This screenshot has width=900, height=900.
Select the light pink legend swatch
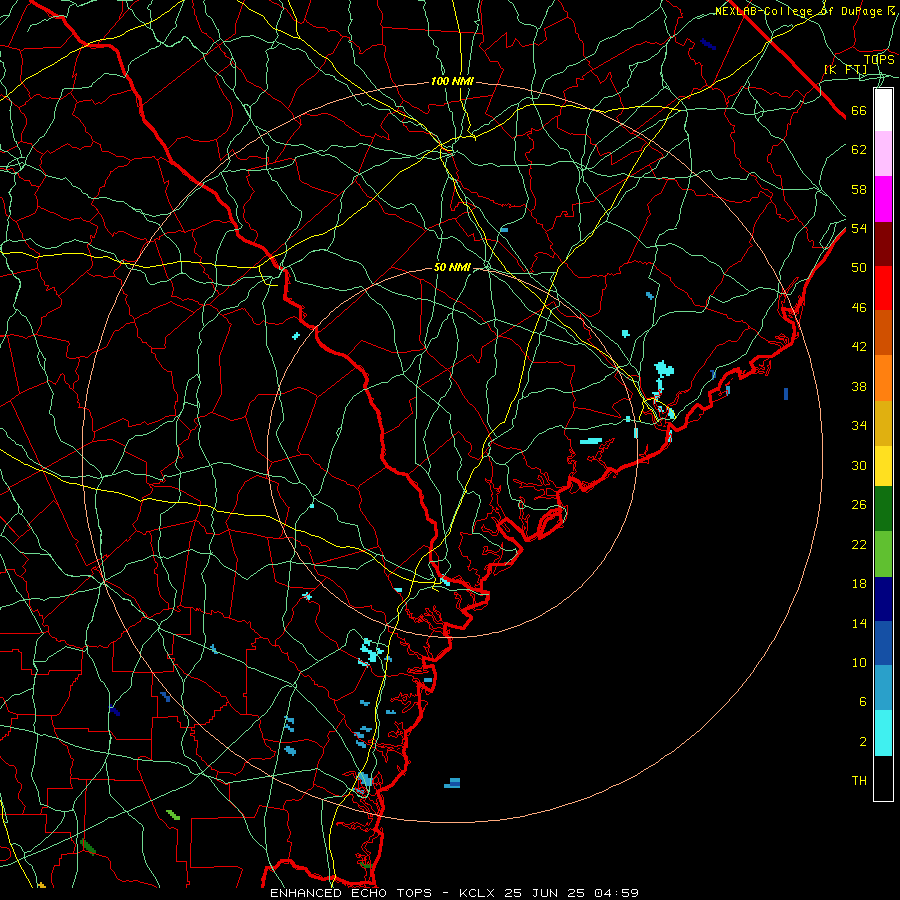pos(883,154)
